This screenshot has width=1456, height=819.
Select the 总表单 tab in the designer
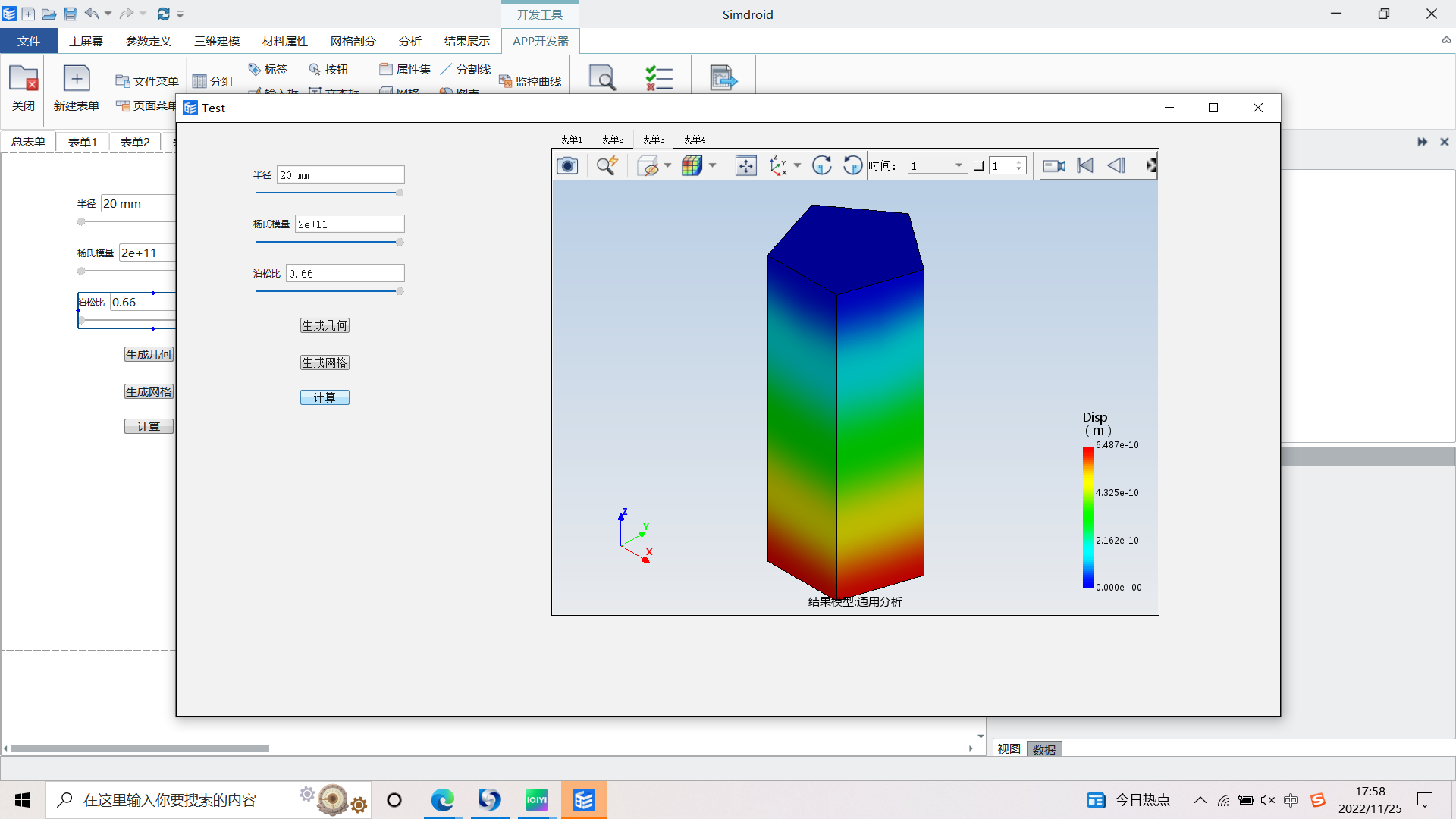[x=28, y=142]
